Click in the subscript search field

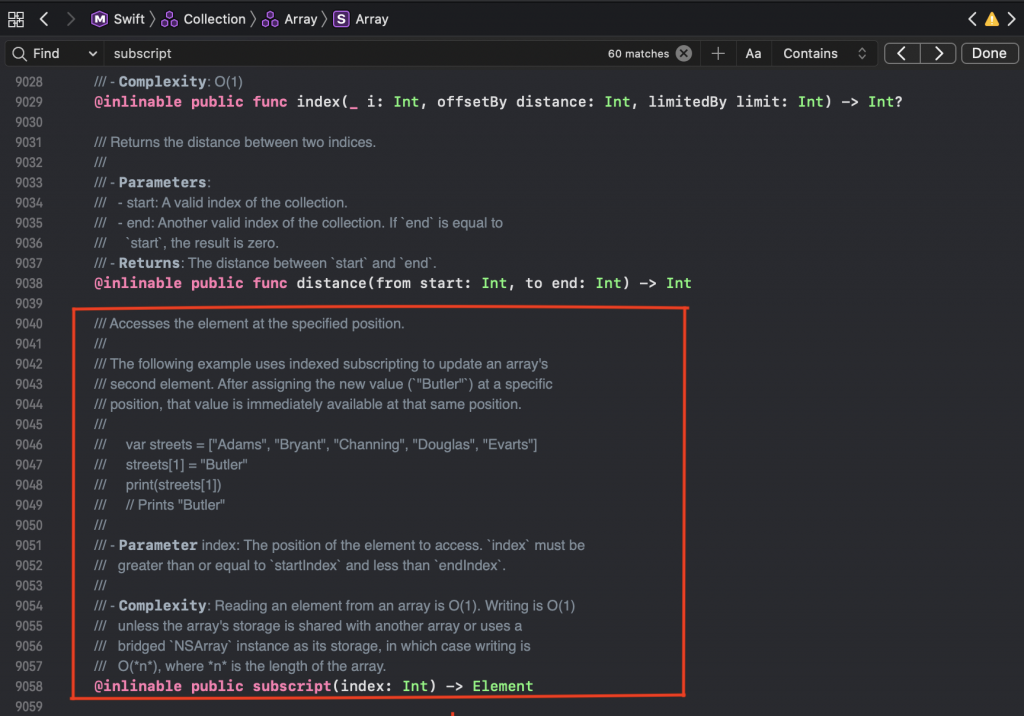(x=353, y=54)
